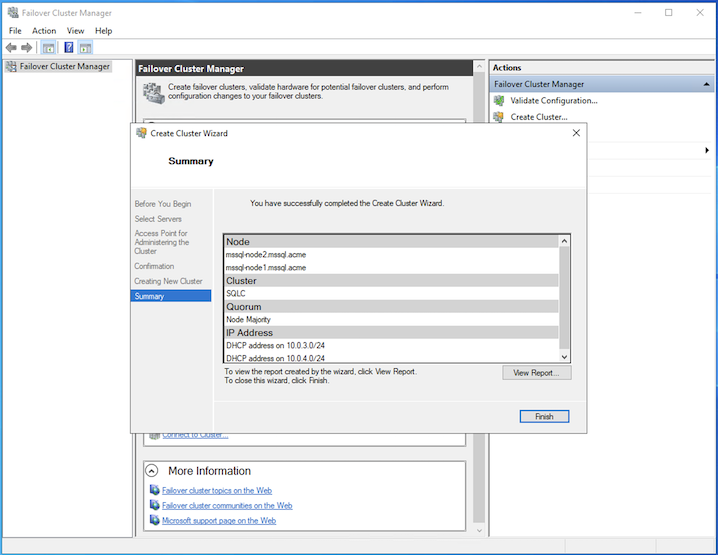718x555 pixels.
Task: Click the Create Cluster Wizard title icon
Action: [141, 133]
